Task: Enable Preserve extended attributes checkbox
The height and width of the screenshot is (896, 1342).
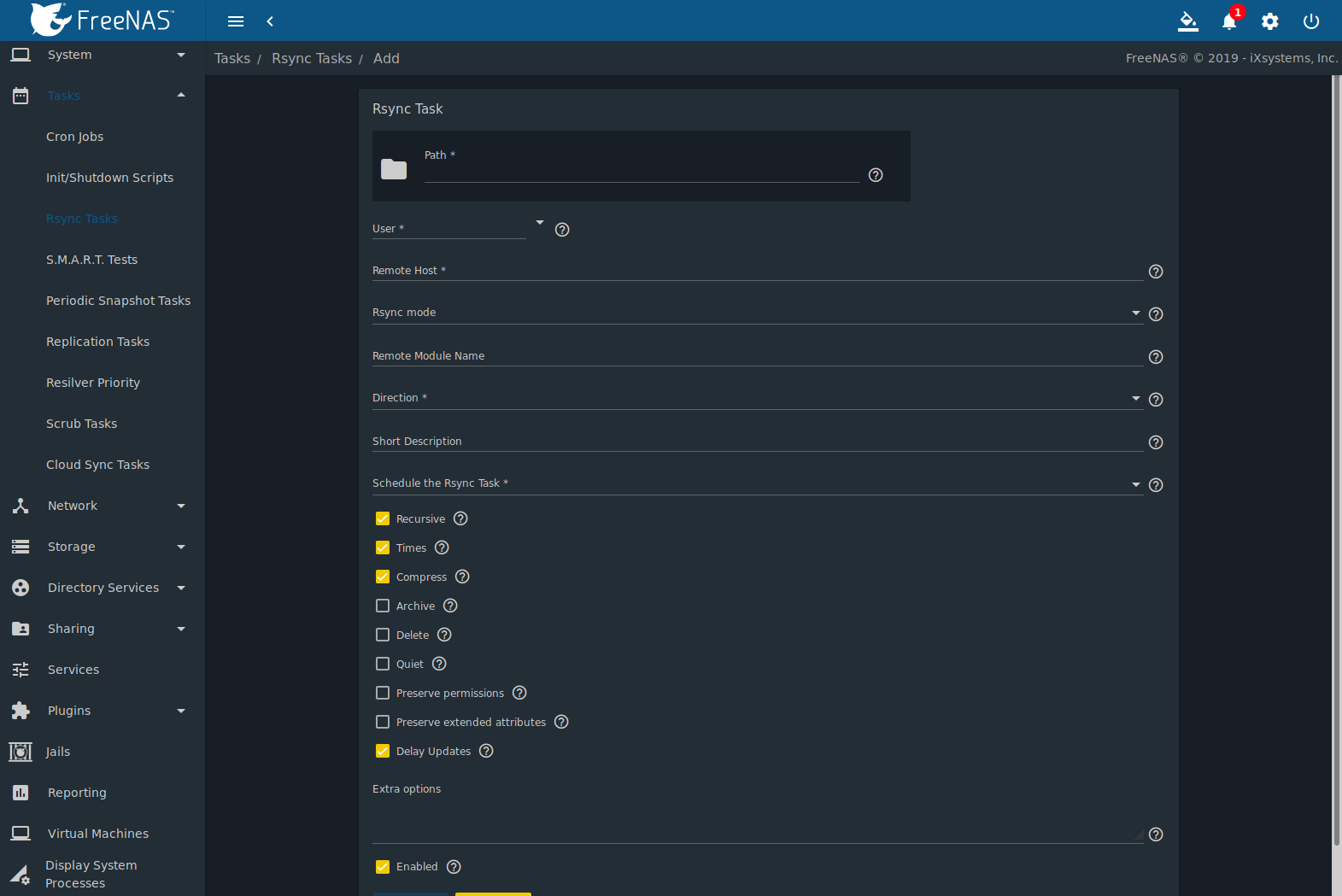Action: [383, 722]
